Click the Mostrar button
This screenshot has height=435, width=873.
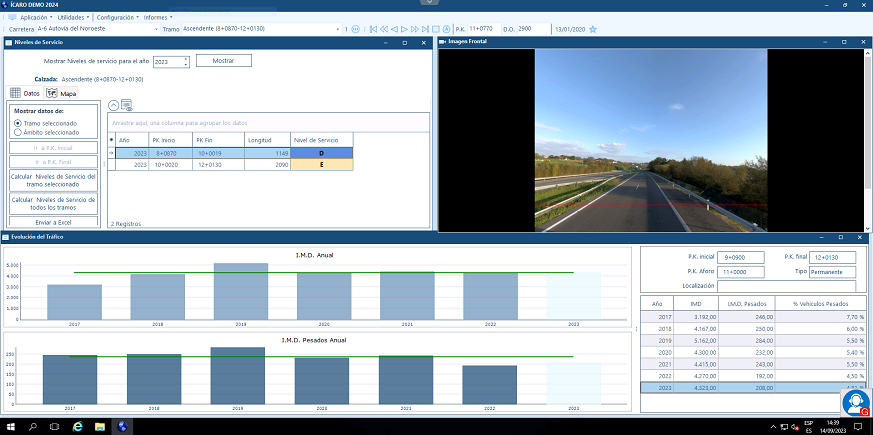point(224,61)
